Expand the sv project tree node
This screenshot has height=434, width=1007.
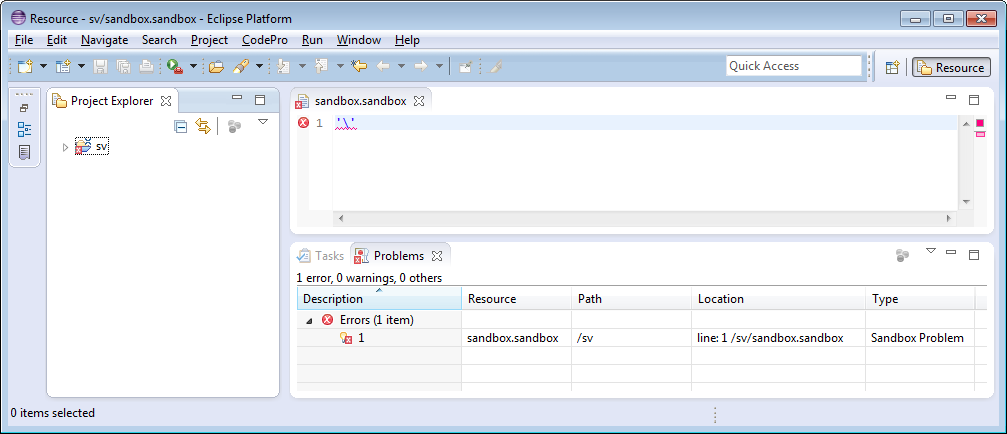65,148
